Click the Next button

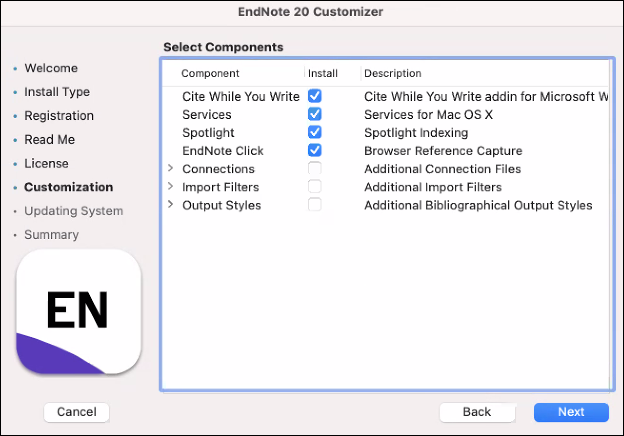click(571, 412)
